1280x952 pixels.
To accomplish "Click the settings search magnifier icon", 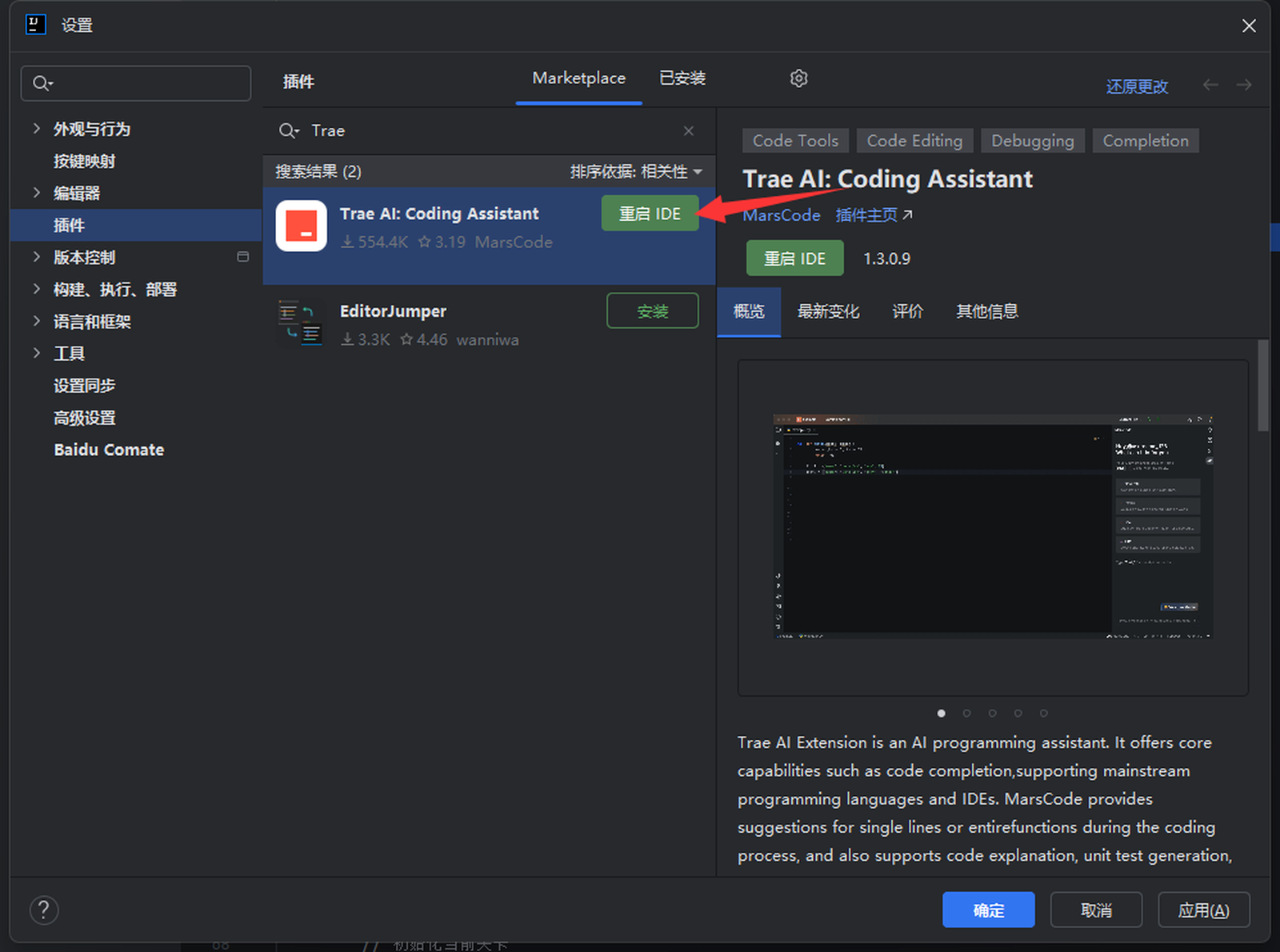I will click(x=42, y=83).
